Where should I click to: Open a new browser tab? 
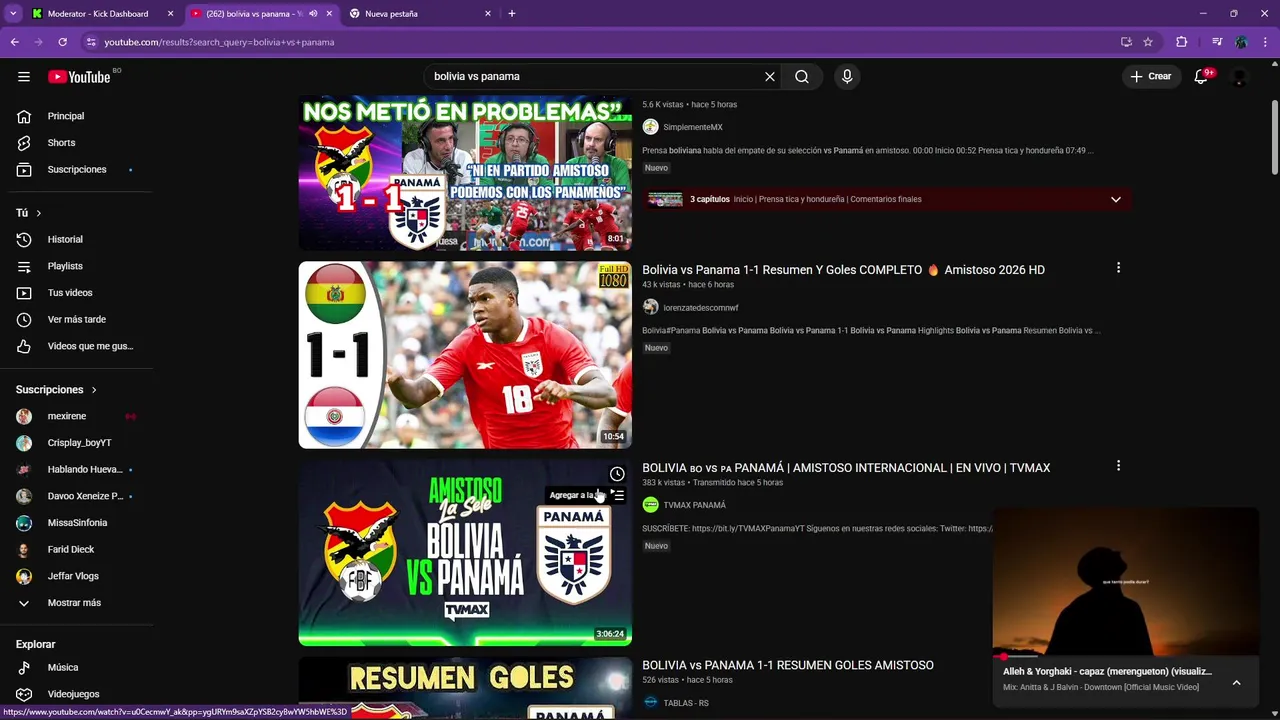[512, 14]
